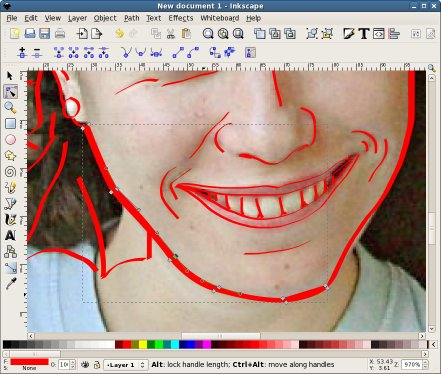This screenshot has height=374, width=441.
Task: Make selected nodes cusp
Action: pyautogui.click(x=126, y=53)
